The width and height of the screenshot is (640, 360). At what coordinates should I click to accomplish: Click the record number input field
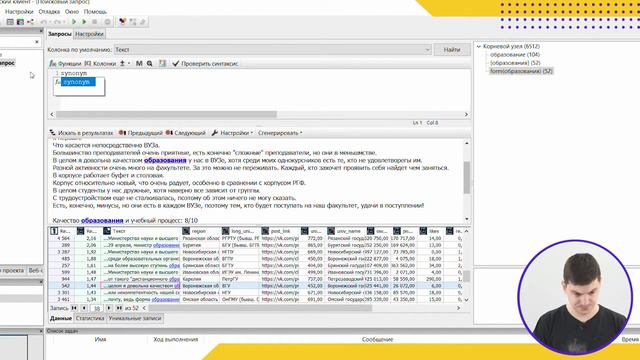[x=97, y=308]
